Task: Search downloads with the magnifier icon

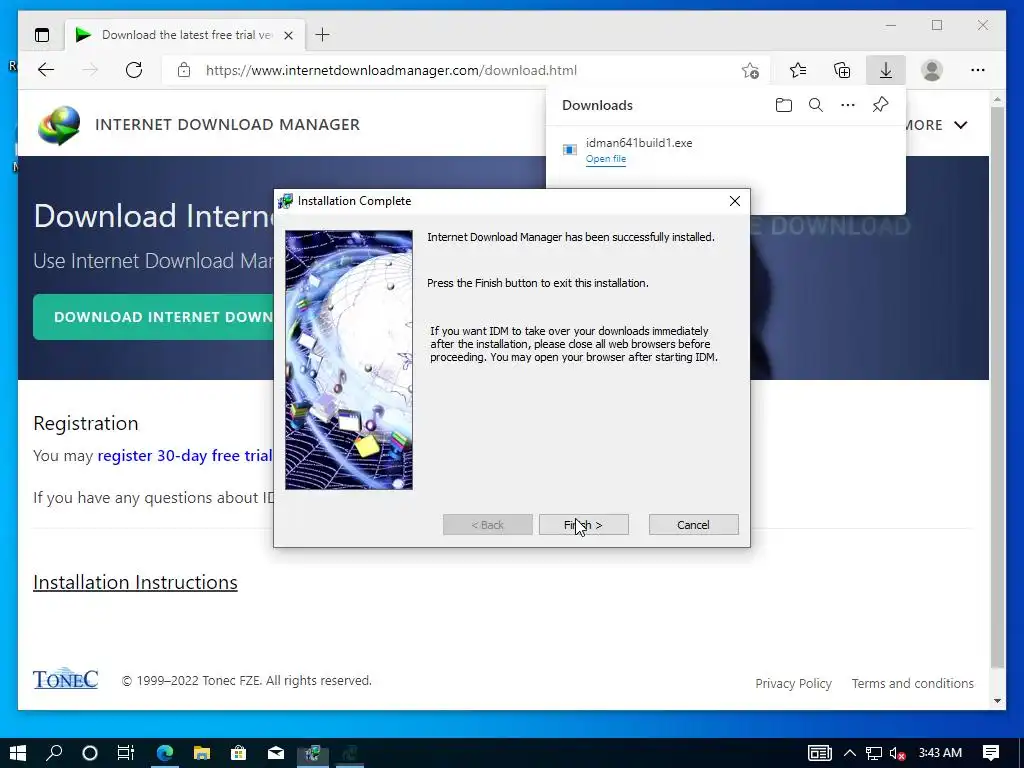Action: pos(816,105)
